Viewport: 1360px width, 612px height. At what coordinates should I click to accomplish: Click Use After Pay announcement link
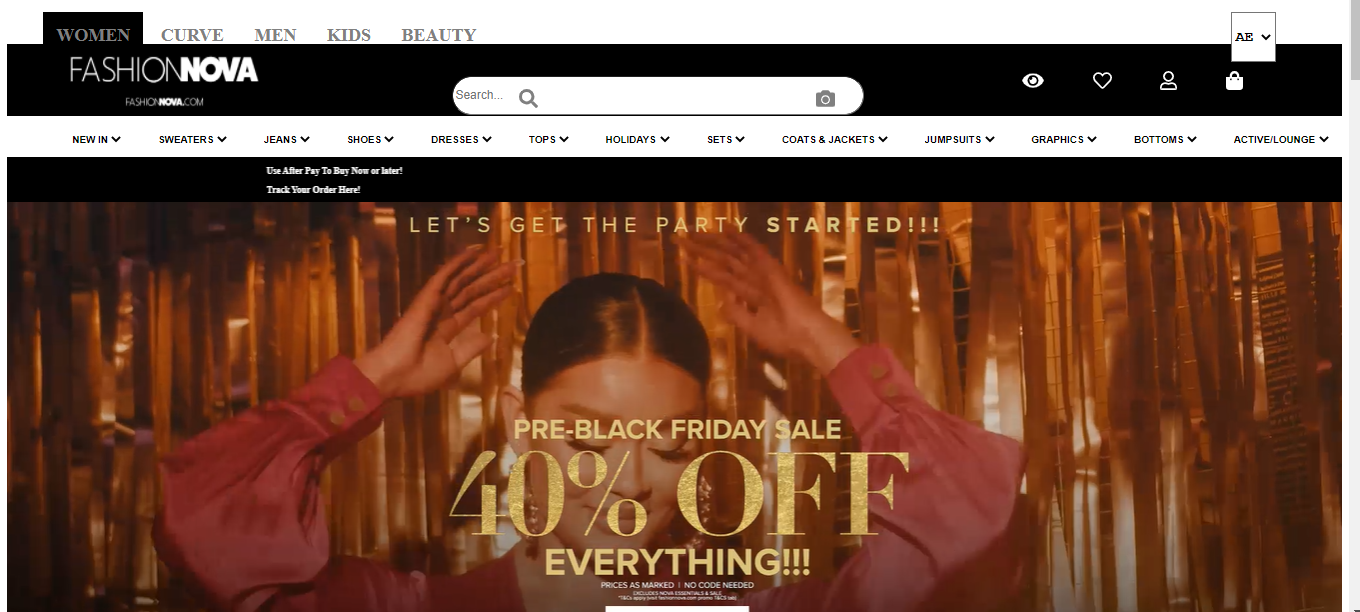pyautogui.click(x=334, y=170)
